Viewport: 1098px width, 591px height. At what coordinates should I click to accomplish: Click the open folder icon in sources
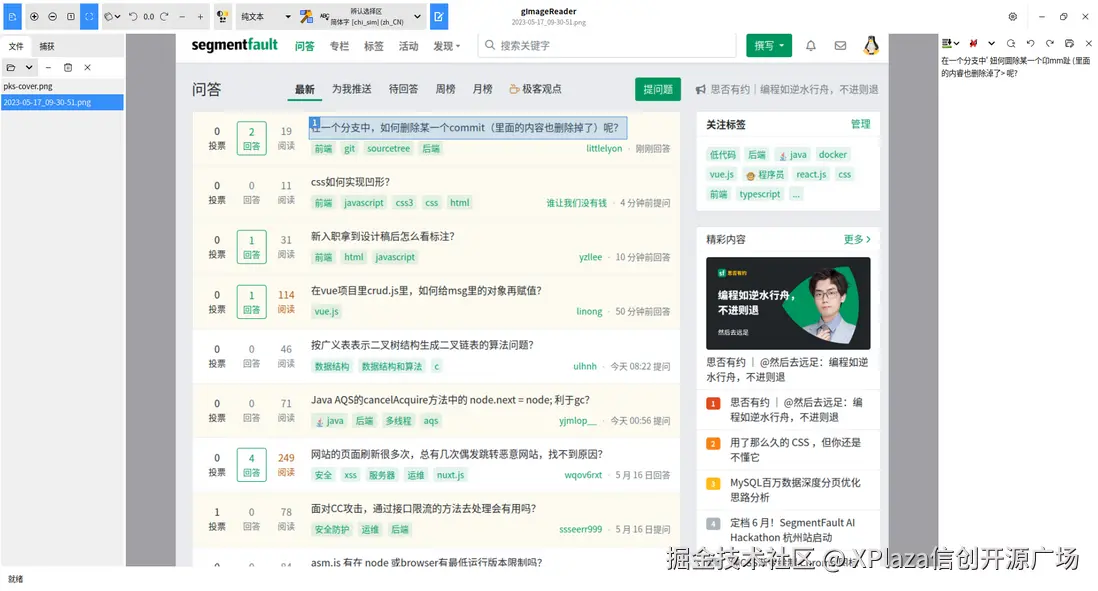pos(11,68)
